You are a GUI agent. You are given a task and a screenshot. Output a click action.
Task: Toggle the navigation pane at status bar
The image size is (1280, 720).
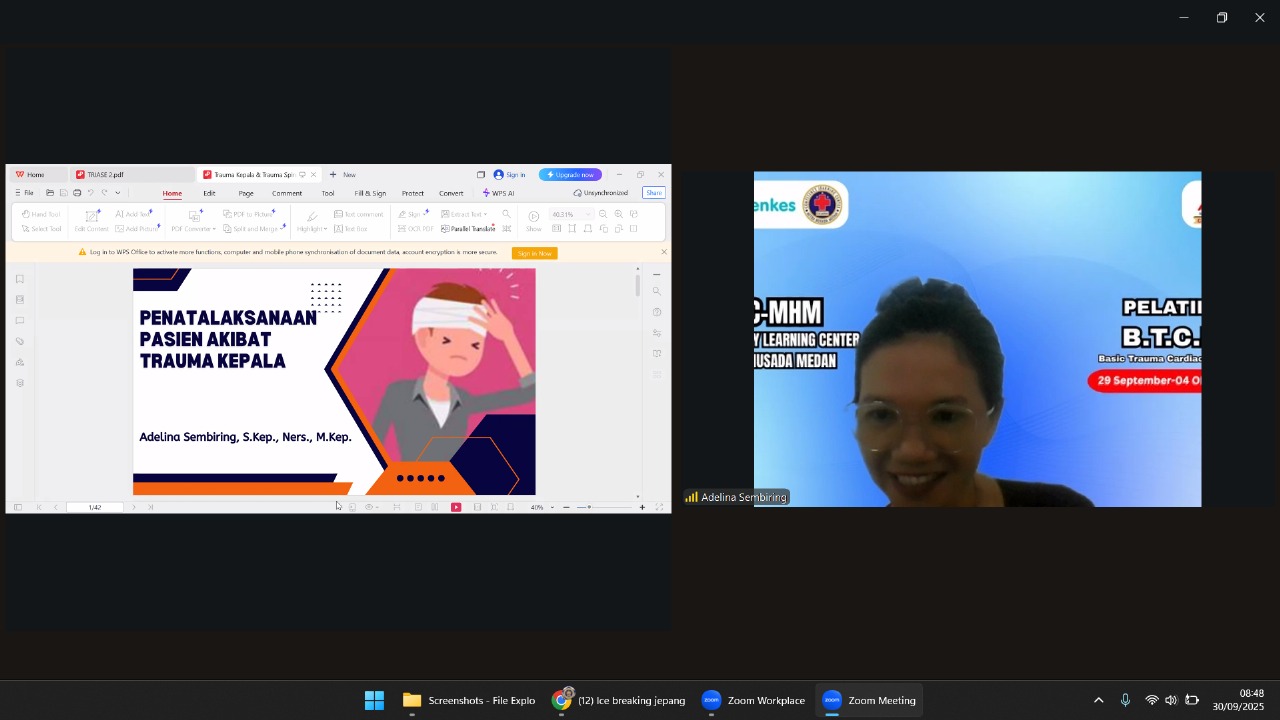[x=18, y=507]
